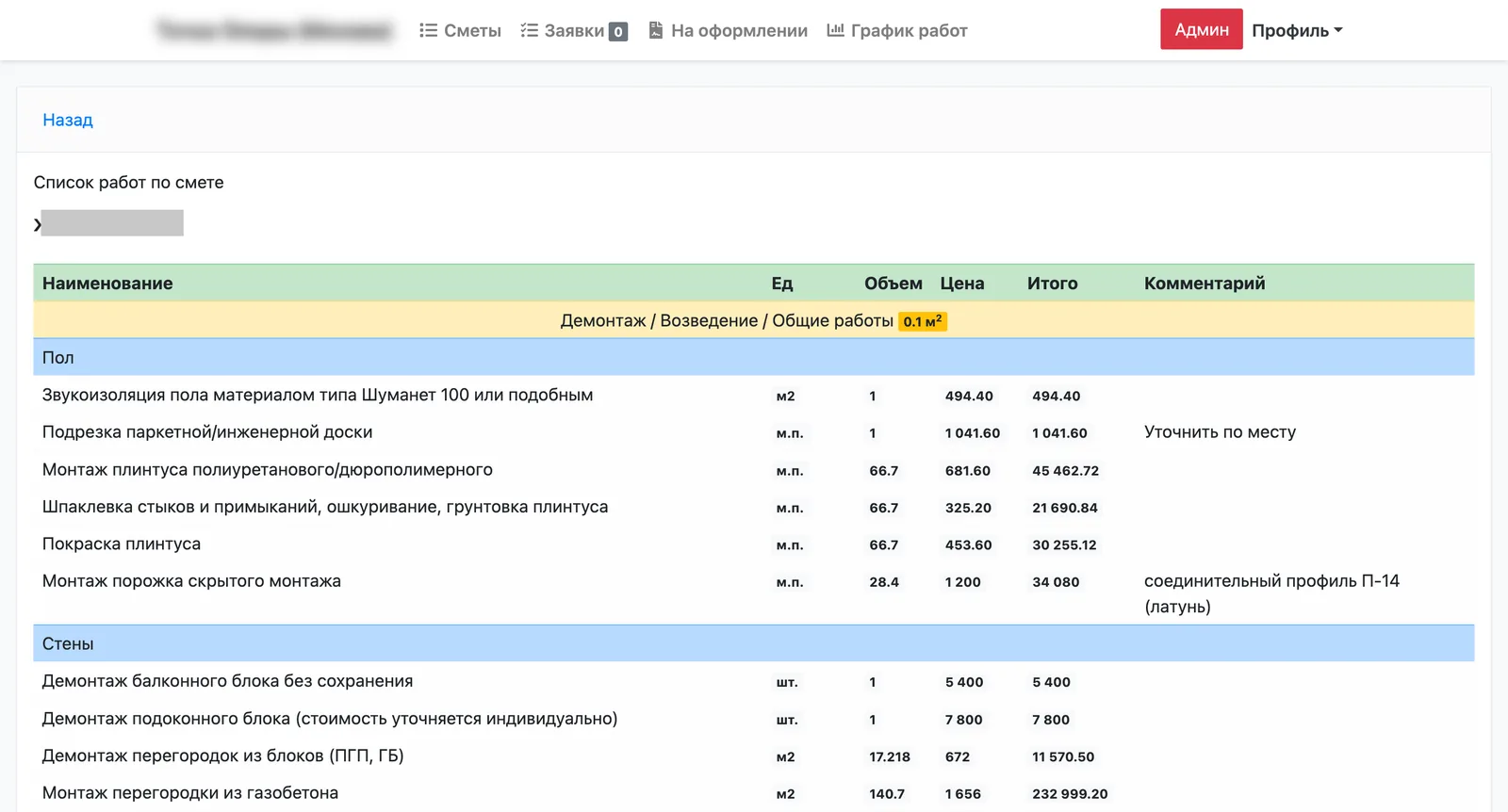
Task: Click price value 325.20
Action: 968,508
